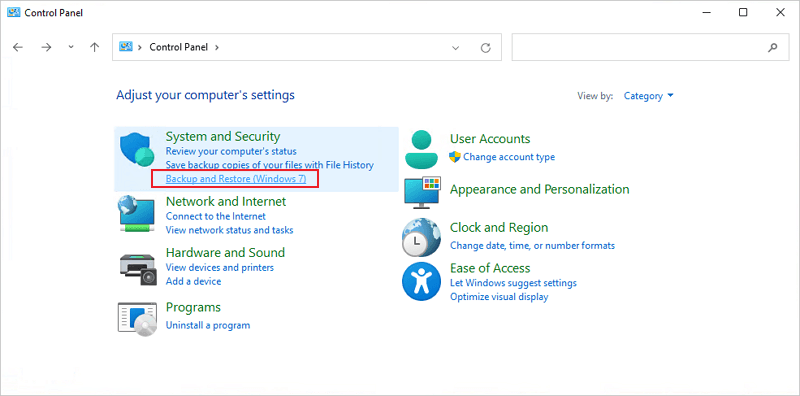Screen dimensions: 800x396
Task: Click the Appearance and Personalization monitor icon
Action: click(422, 192)
